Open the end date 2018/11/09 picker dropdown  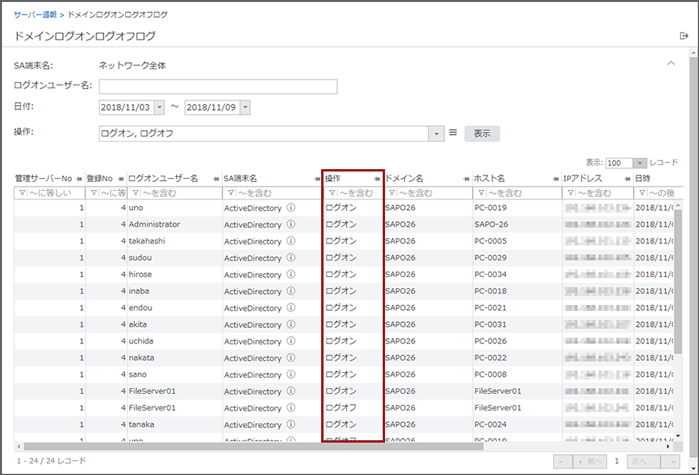[x=245, y=107]
